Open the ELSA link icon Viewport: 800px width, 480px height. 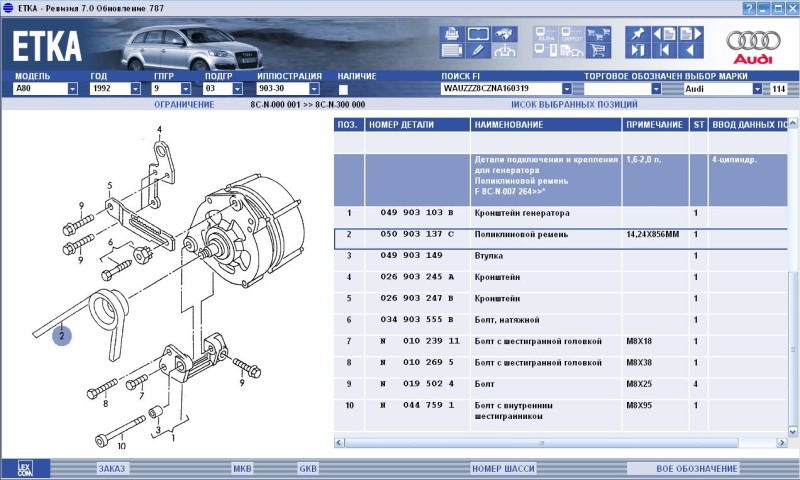(546, 34)
